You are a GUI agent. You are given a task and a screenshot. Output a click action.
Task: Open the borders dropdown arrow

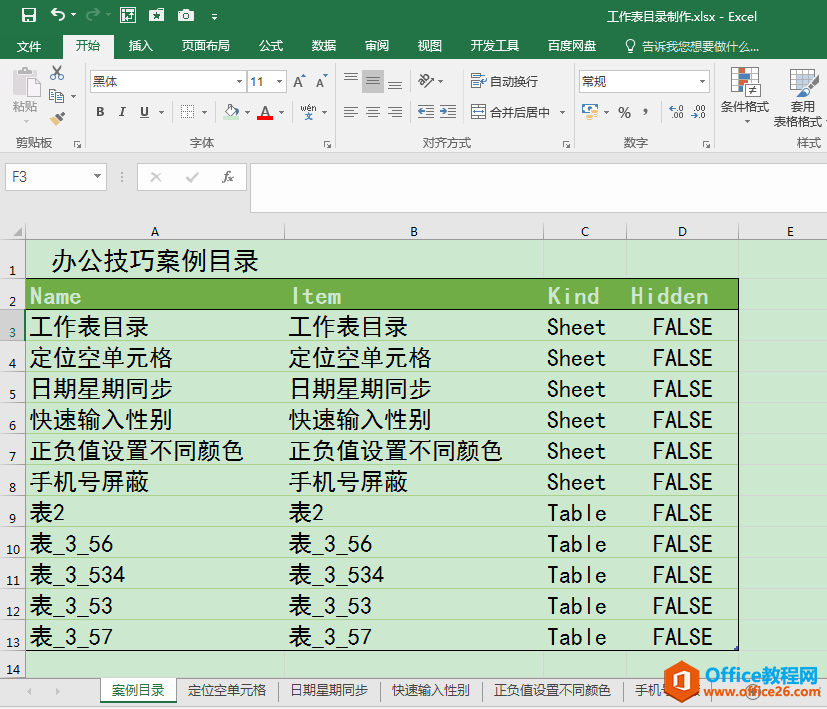coord(204,112)
